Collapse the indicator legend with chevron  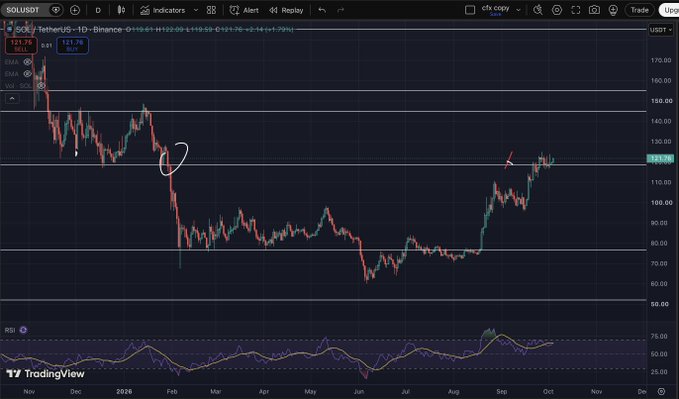[x=12, y=99]
